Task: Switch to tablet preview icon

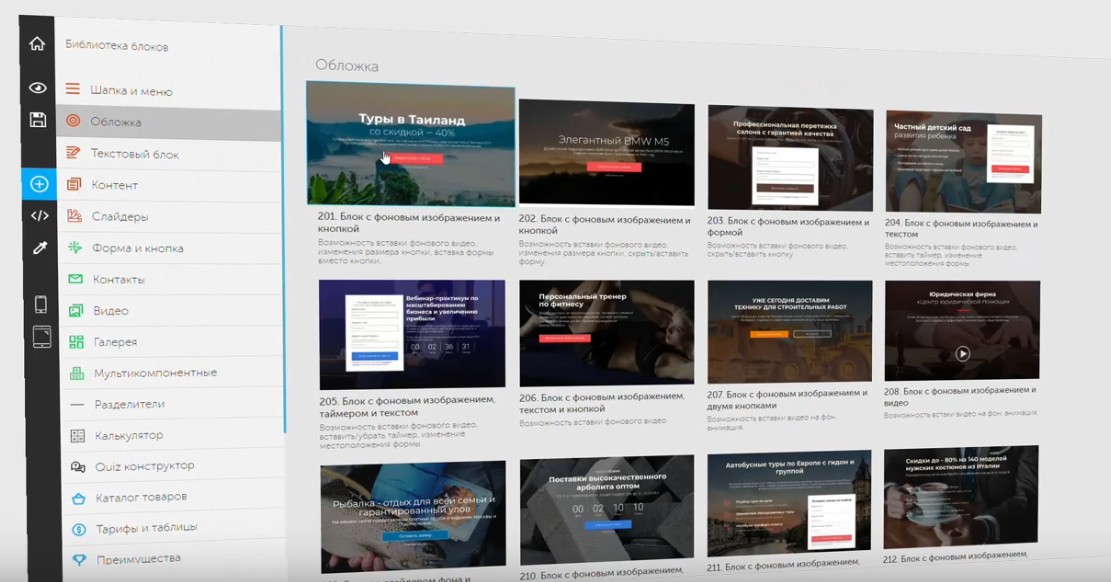Action: click(x=42, y=337)
